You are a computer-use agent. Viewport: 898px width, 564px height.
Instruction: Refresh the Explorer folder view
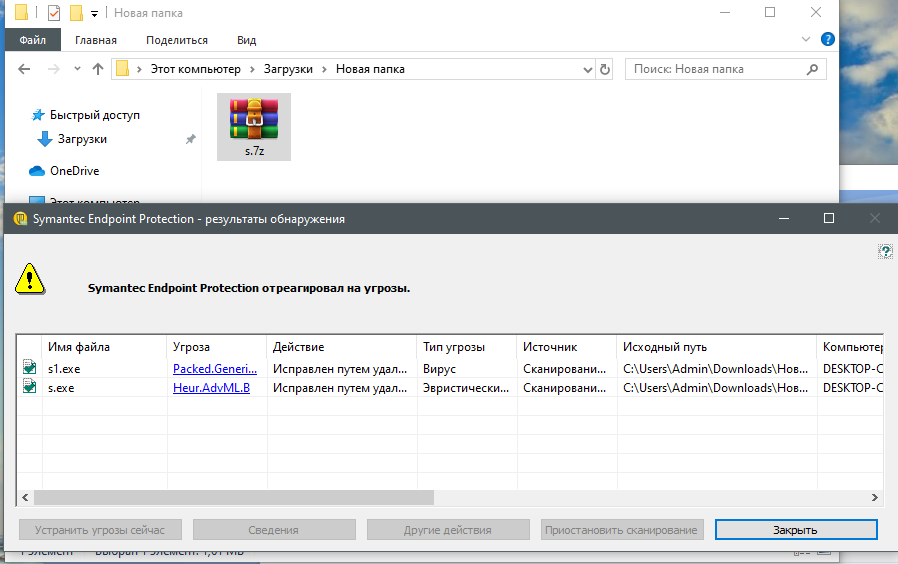click(x=605, y=69)
